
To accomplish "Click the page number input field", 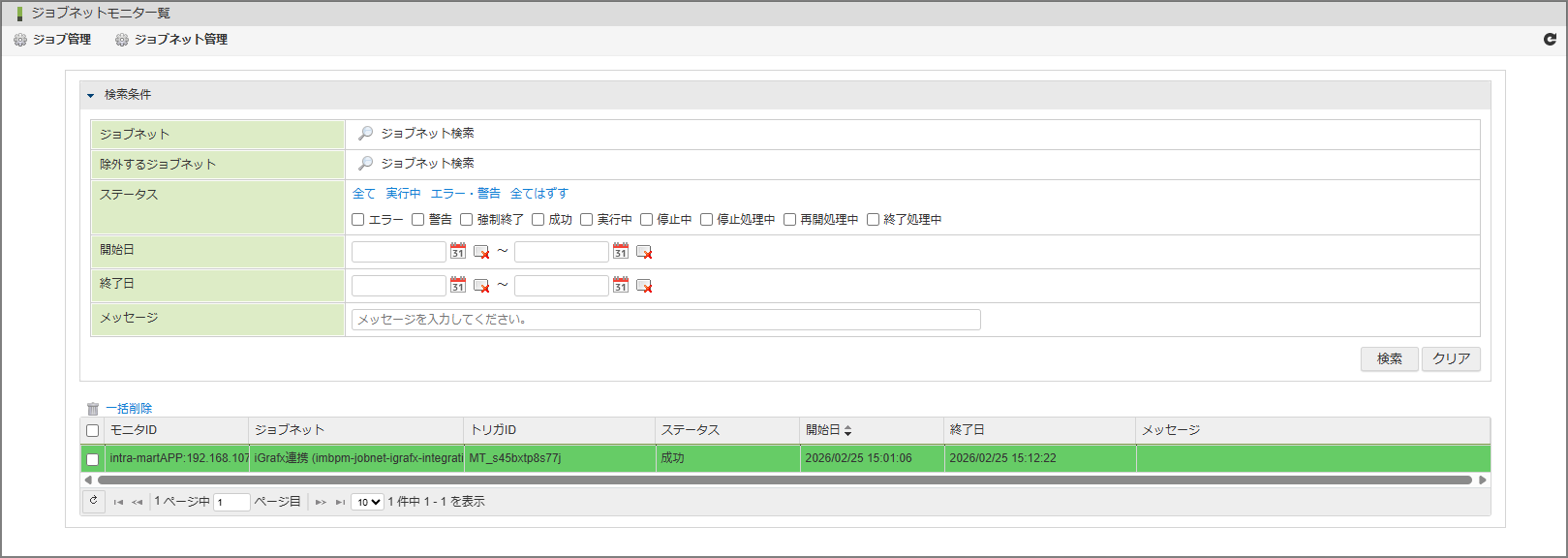I will tap(231, 502).
